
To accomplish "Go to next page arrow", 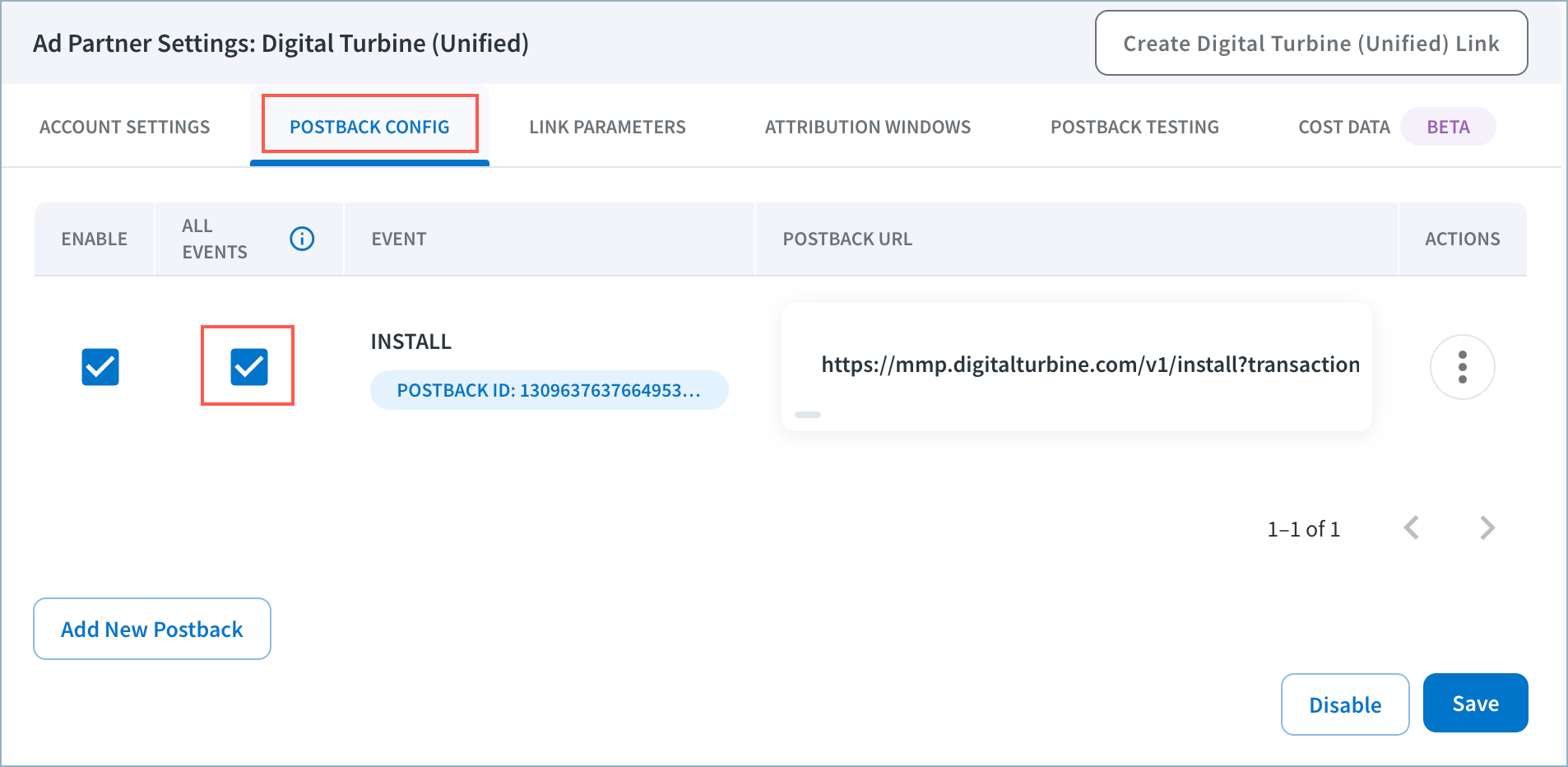I will (1487, 528).
